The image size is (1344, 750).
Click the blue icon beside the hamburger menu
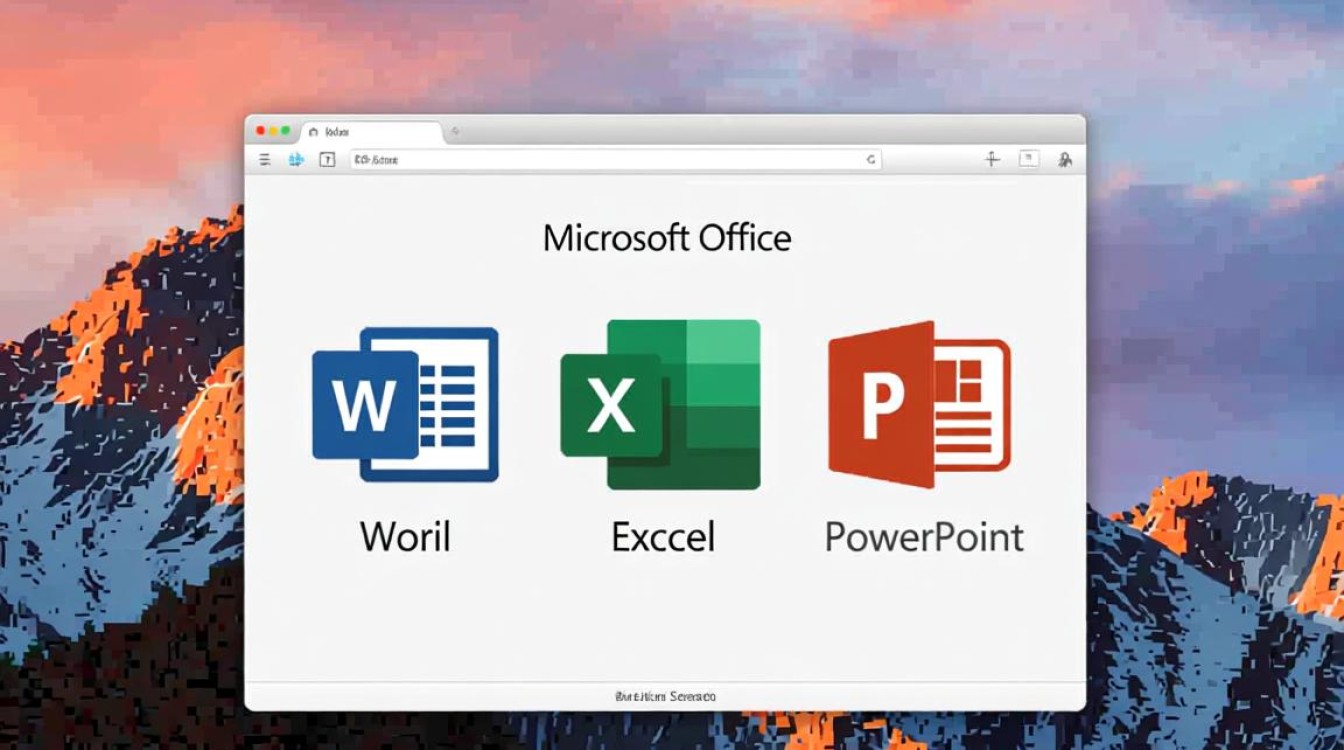pos(296,159)
